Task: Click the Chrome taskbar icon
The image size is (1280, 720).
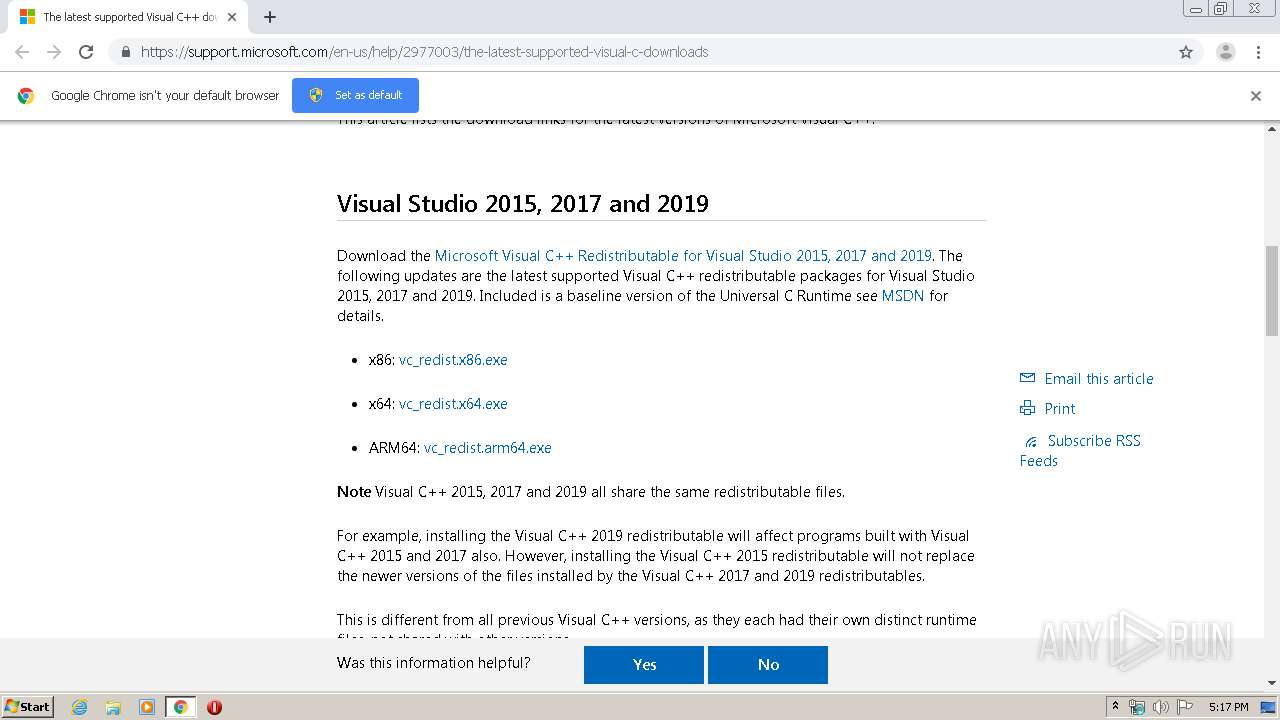Action: (181, 707)
